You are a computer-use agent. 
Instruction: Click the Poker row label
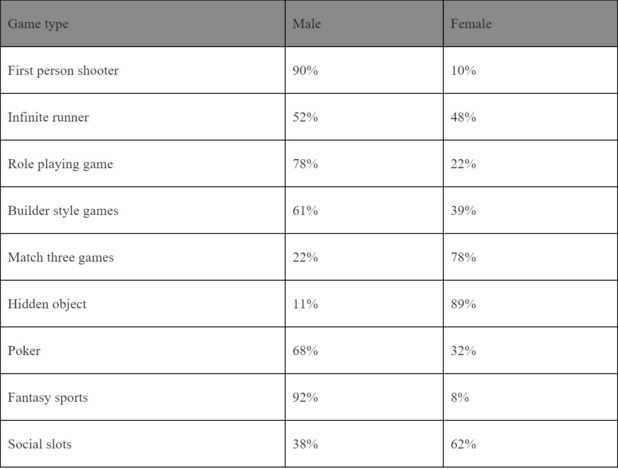point(24,351)
